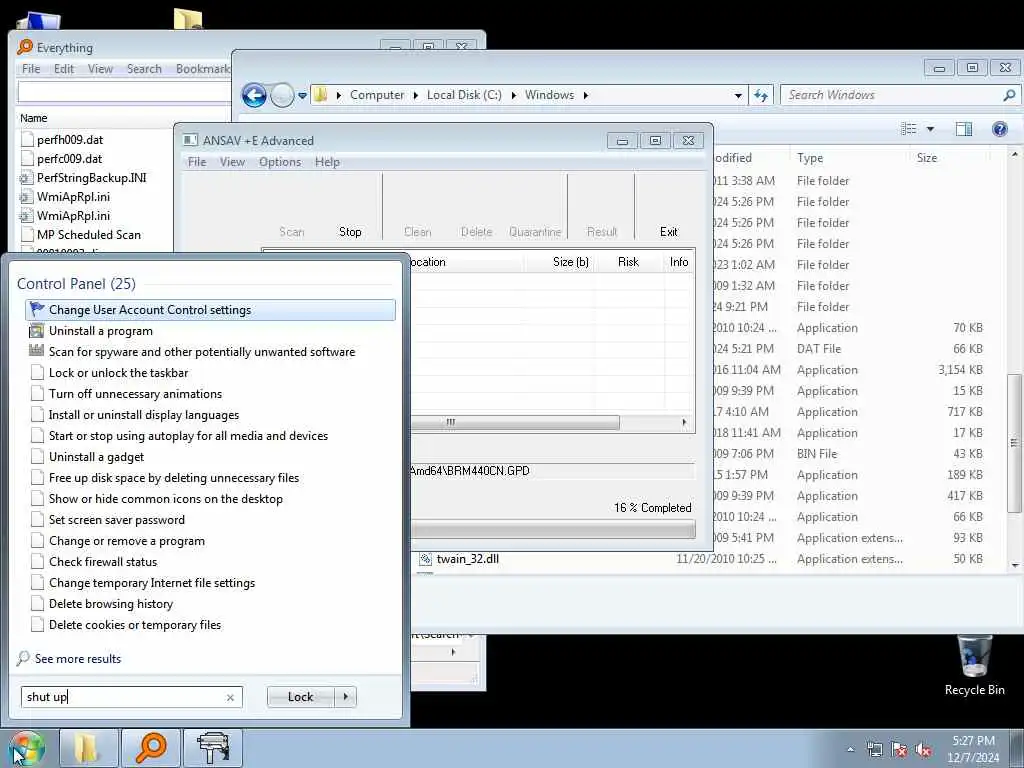Show hidden tray icons arrow
Viewport: 1024px width, 768px height.
[x=850, y=750]
